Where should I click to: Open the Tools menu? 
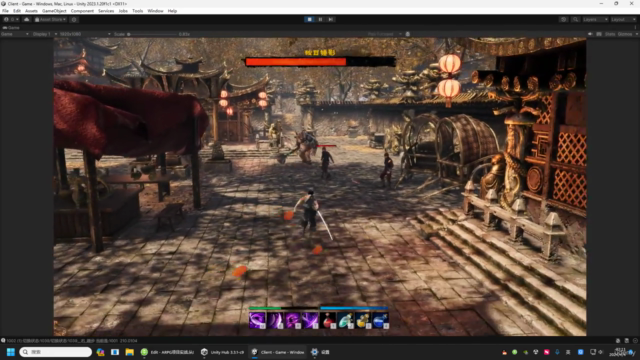click(138, 11)
